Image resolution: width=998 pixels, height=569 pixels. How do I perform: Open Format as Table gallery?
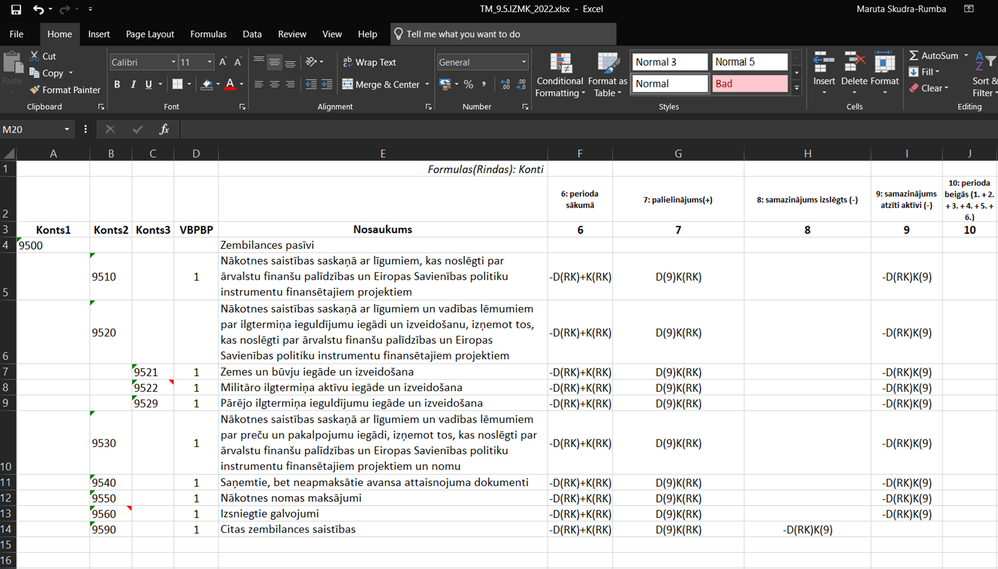pyautogui.click(x=607, y=75)
